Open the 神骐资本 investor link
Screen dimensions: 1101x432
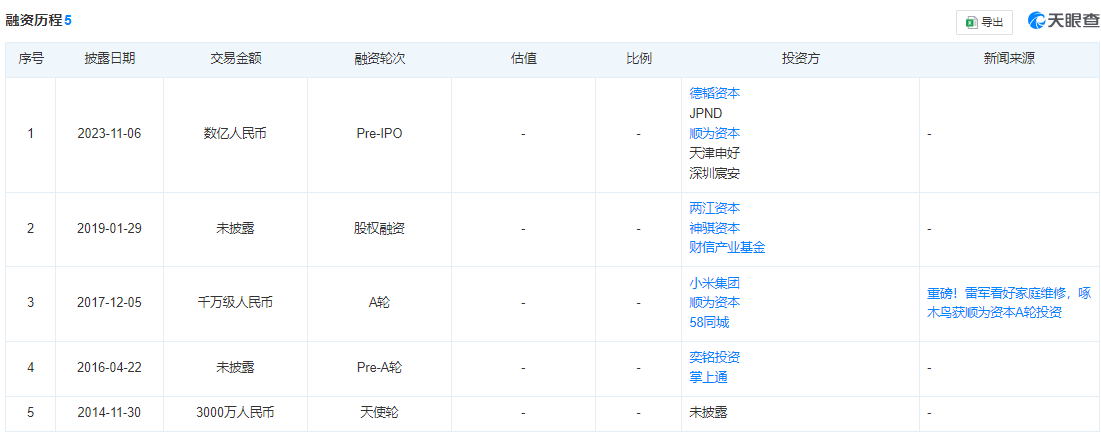coord(715,228)
